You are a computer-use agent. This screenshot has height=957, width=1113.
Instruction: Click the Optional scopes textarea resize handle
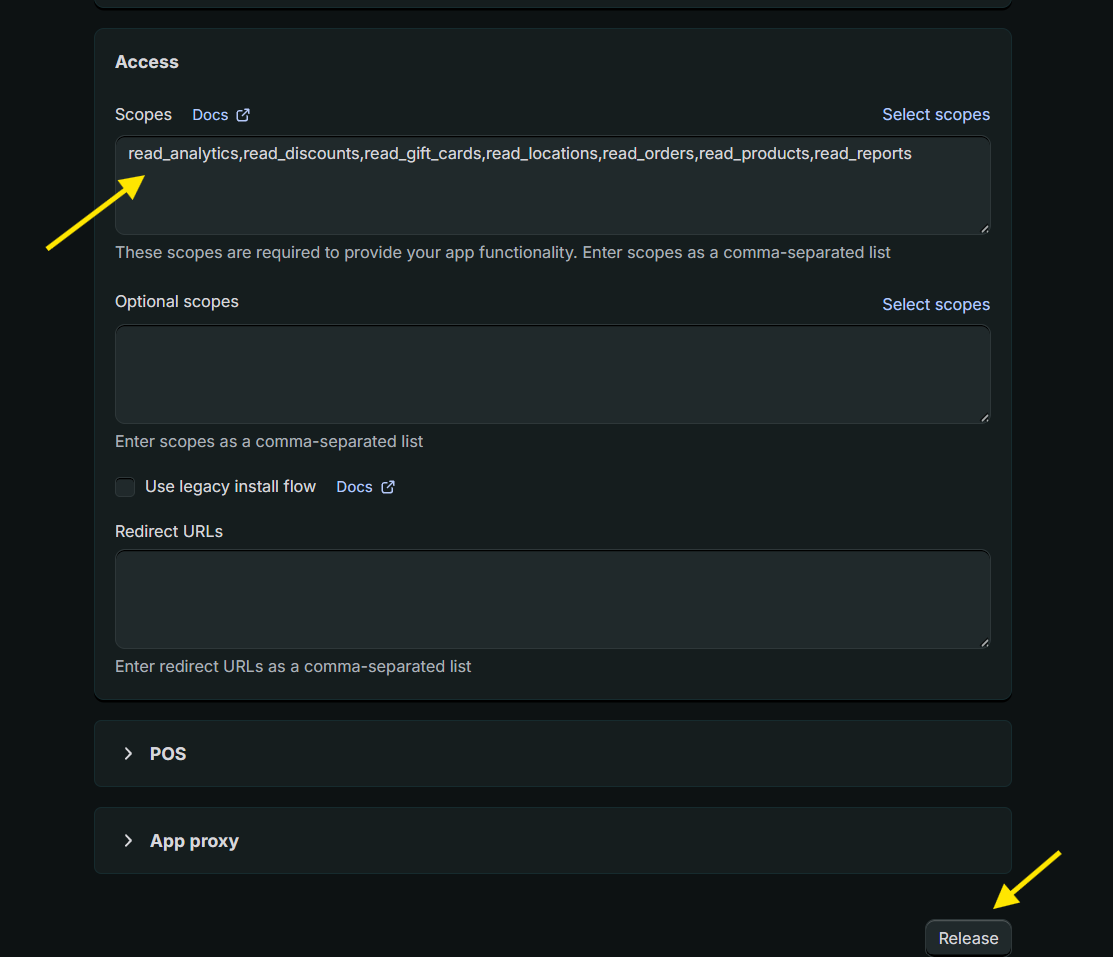point(984,418)
